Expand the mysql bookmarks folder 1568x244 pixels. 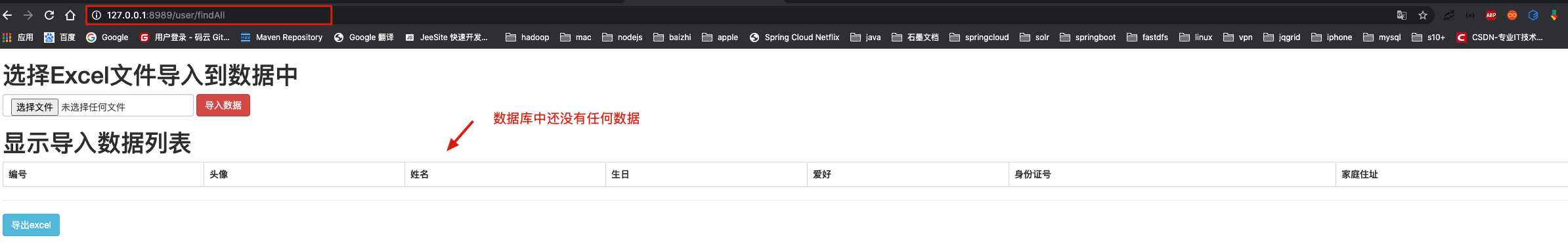[1382, 37]
